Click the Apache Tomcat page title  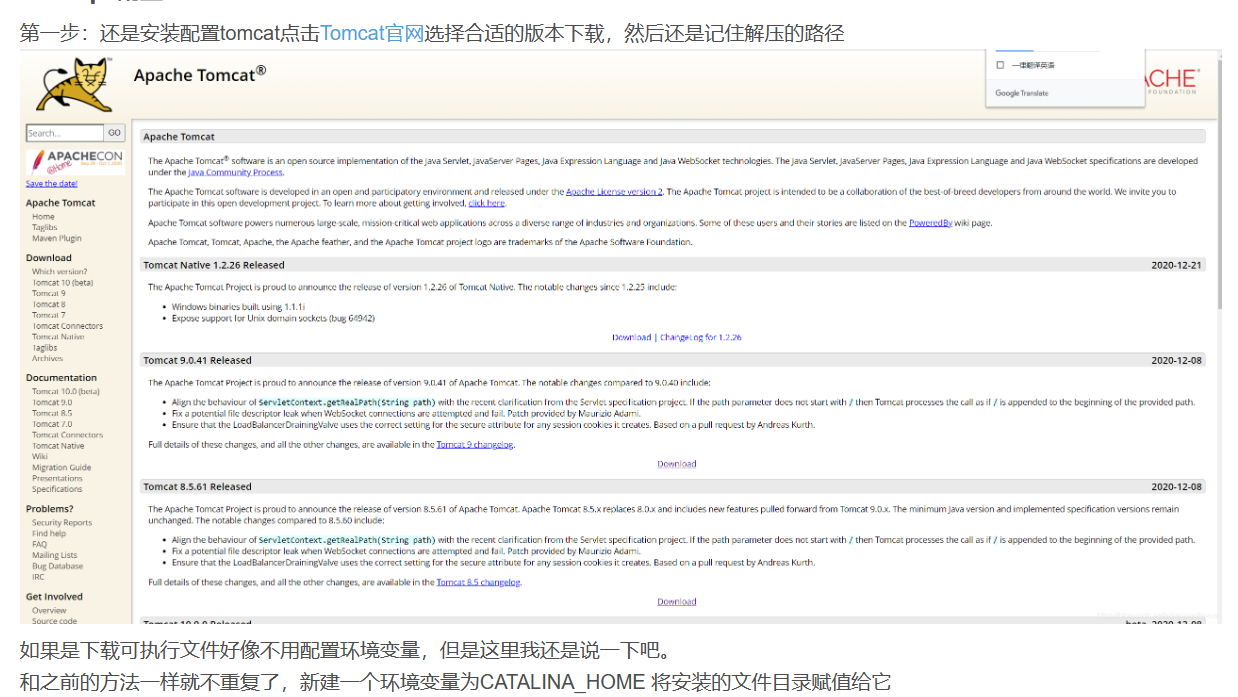point(200,74)
